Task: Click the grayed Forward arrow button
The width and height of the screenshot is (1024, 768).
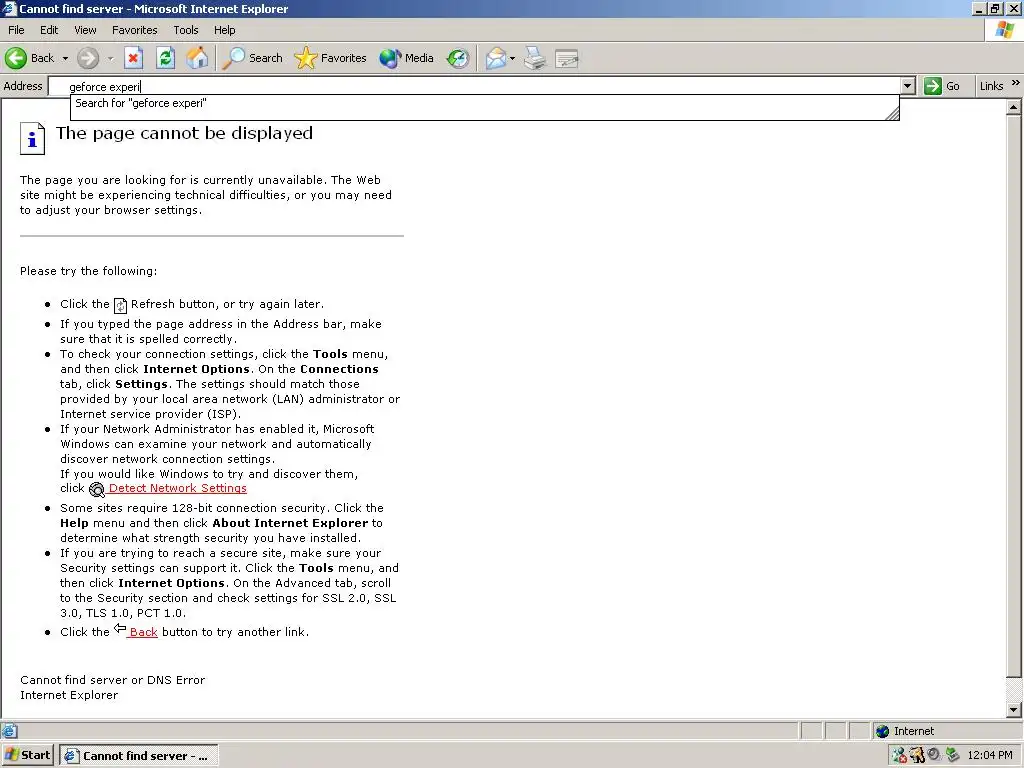Action: (88, 59)
